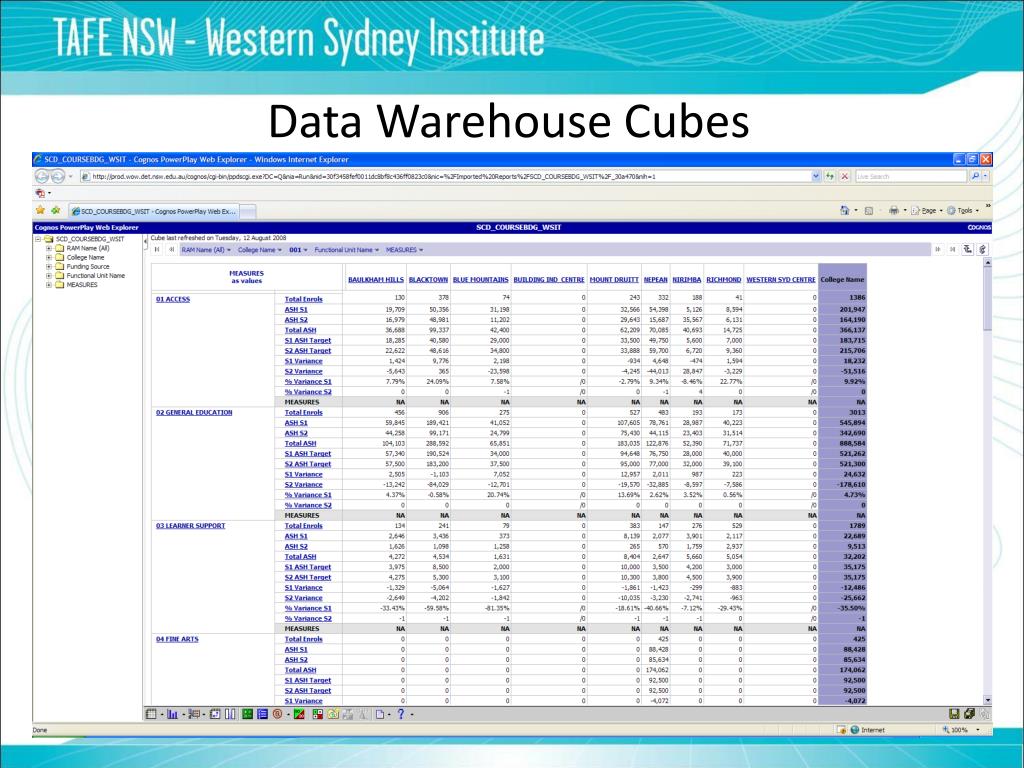Image resolution: width=1024 pixels, height=768 pixels.
Task: Drill into WESTERN SYD CENTRE column
Action: coord(781,280)
